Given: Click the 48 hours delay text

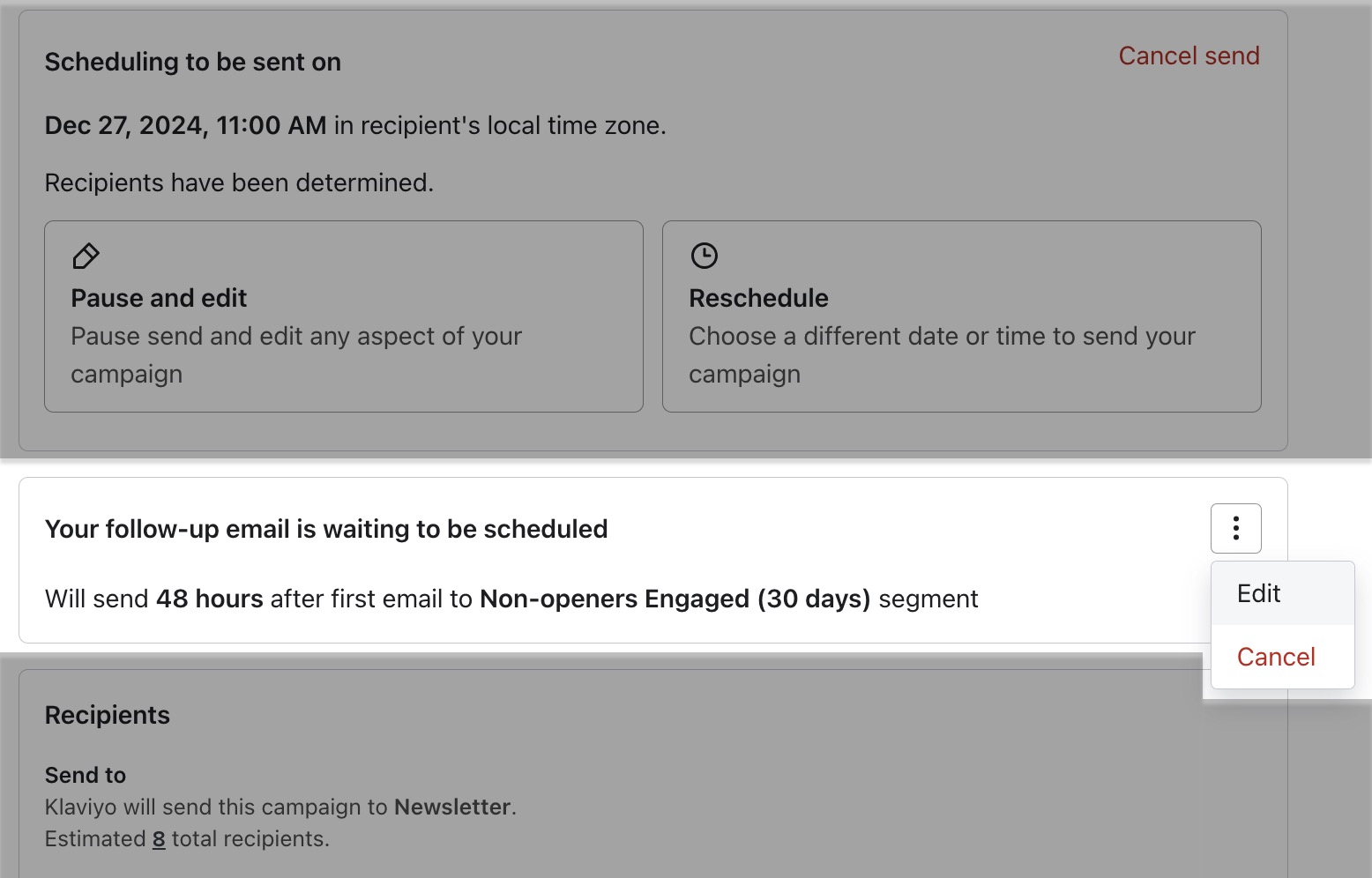Looking at the screenshot, I should coord(209,599).
